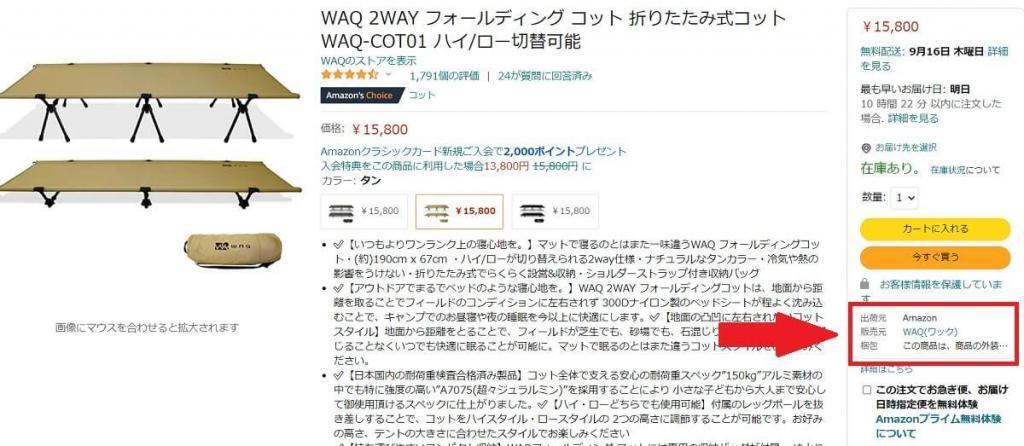Open the WAQのストアを表示 link

tap(368, 61)
